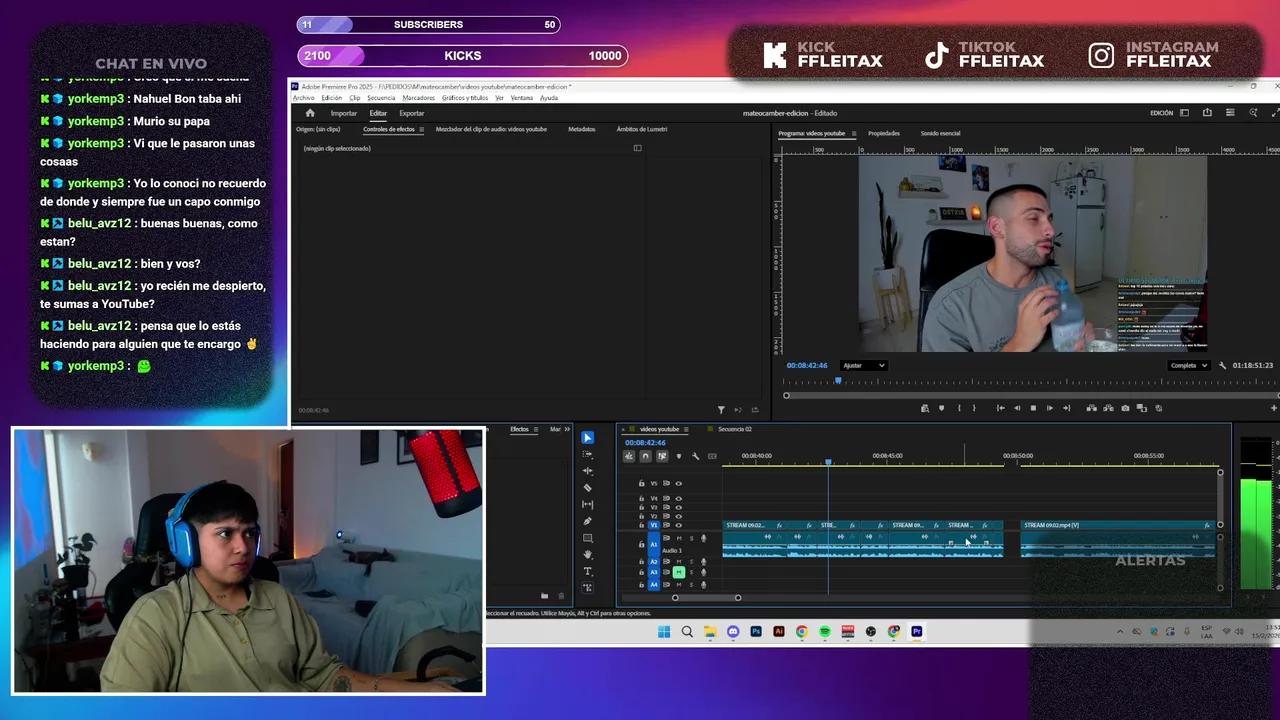The height and width of the screenshot is (720, 1280).
Task: Stop playback in Program monitor
Action: pos(1033,408)
